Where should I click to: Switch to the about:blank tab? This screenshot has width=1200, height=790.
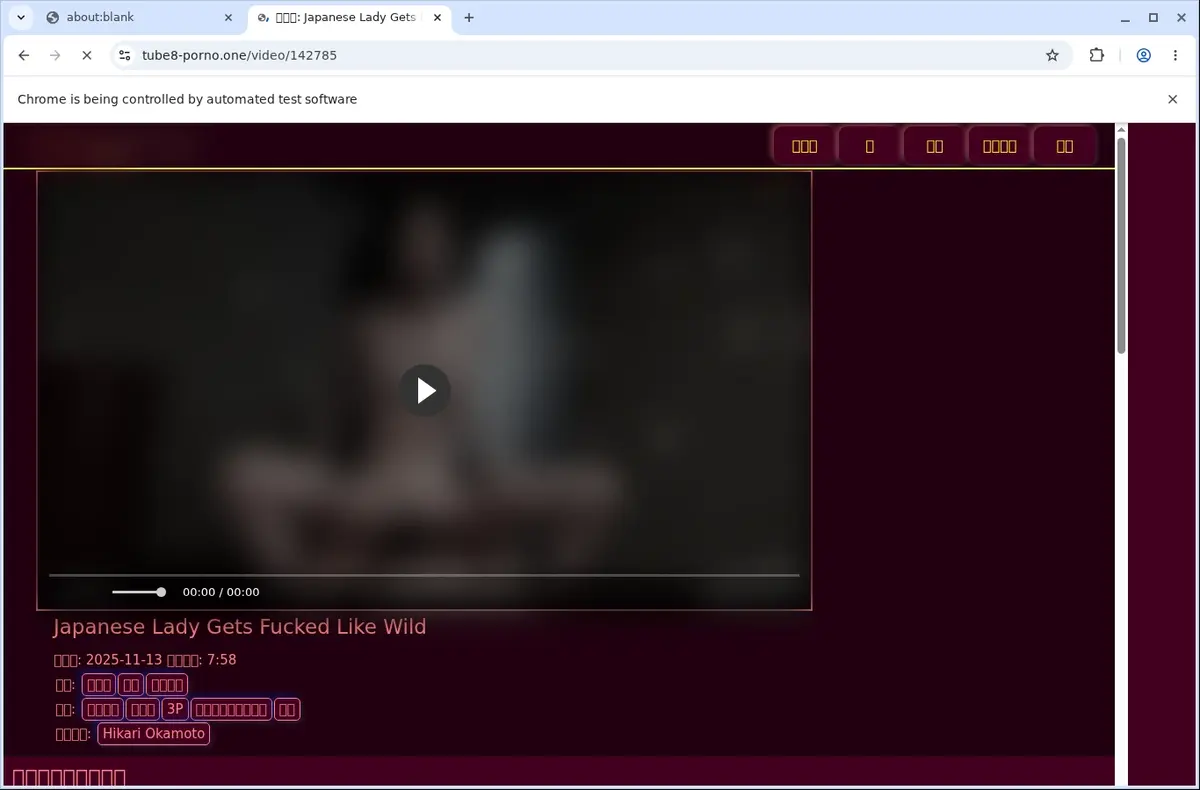tap(139, 17)
